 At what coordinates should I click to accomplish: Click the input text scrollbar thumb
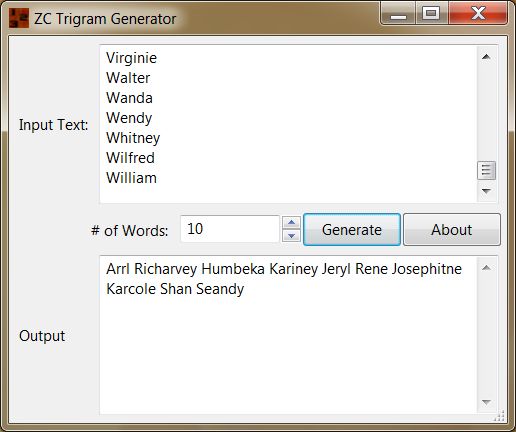point(486,170)
